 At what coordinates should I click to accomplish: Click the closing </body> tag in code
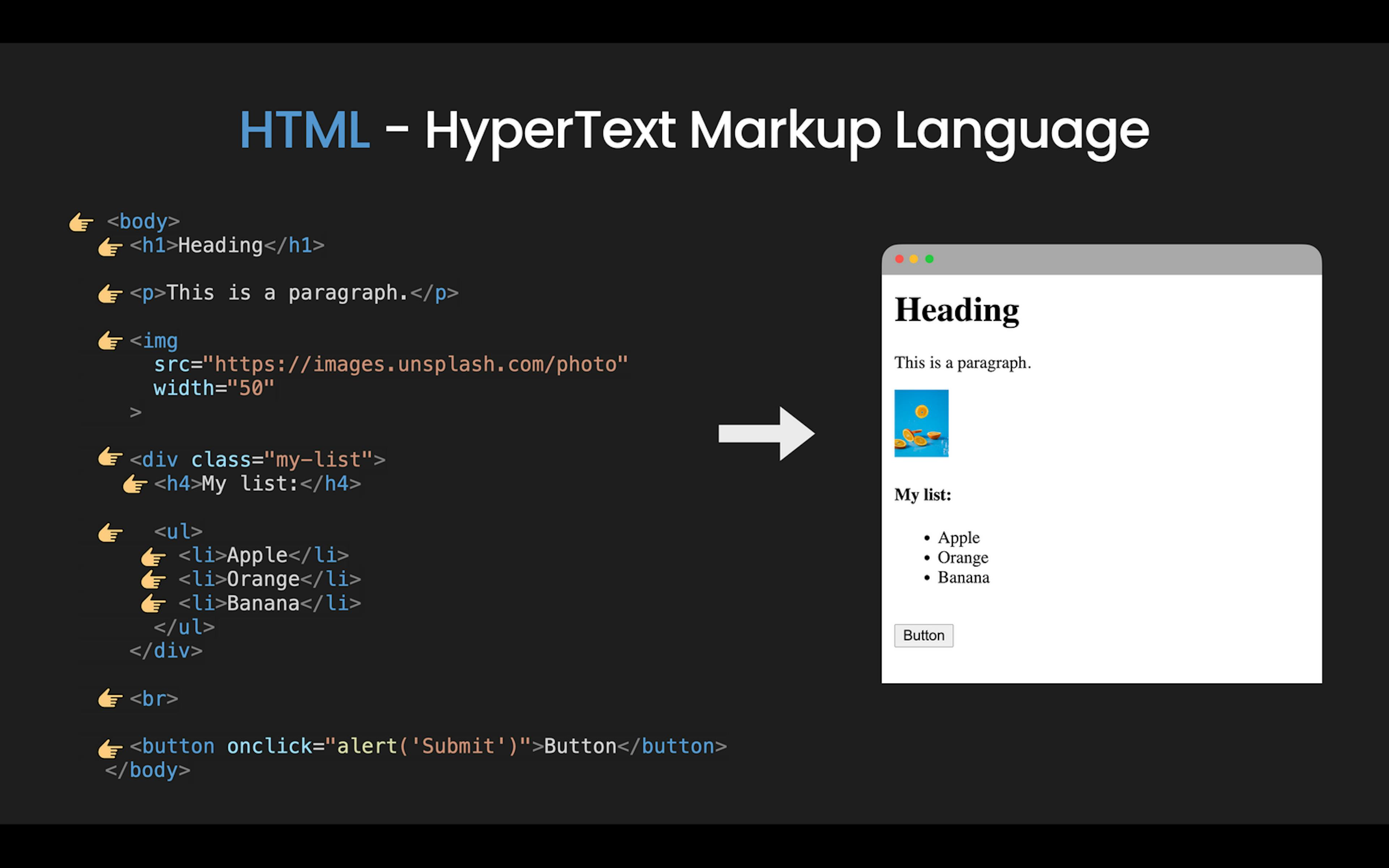tap(148, 770)
